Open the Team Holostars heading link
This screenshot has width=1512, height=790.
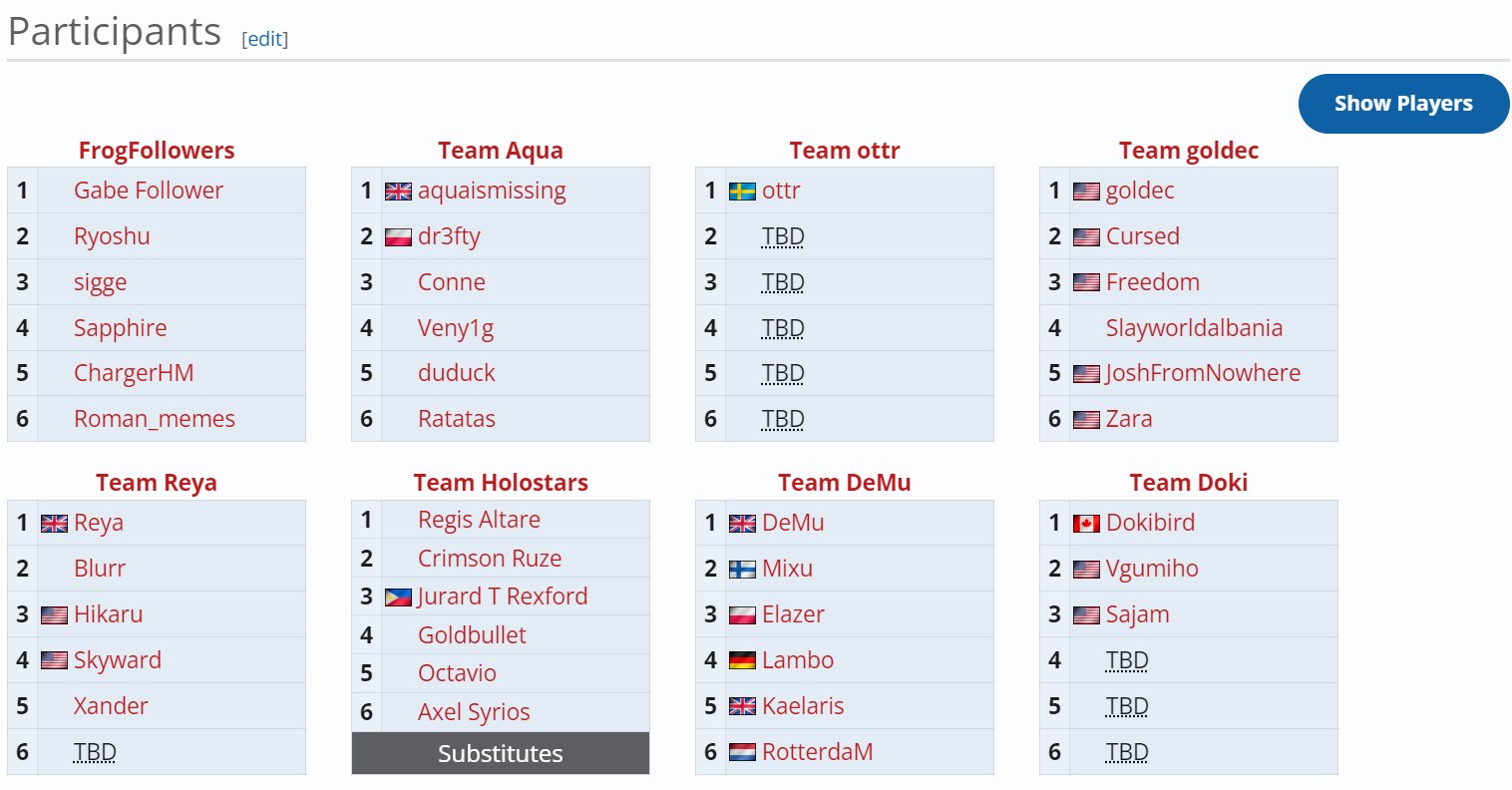[501, 483]
